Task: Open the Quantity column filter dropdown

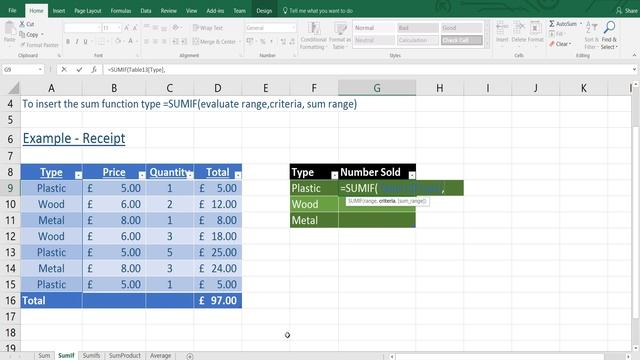Action: (x=190, y=175)
